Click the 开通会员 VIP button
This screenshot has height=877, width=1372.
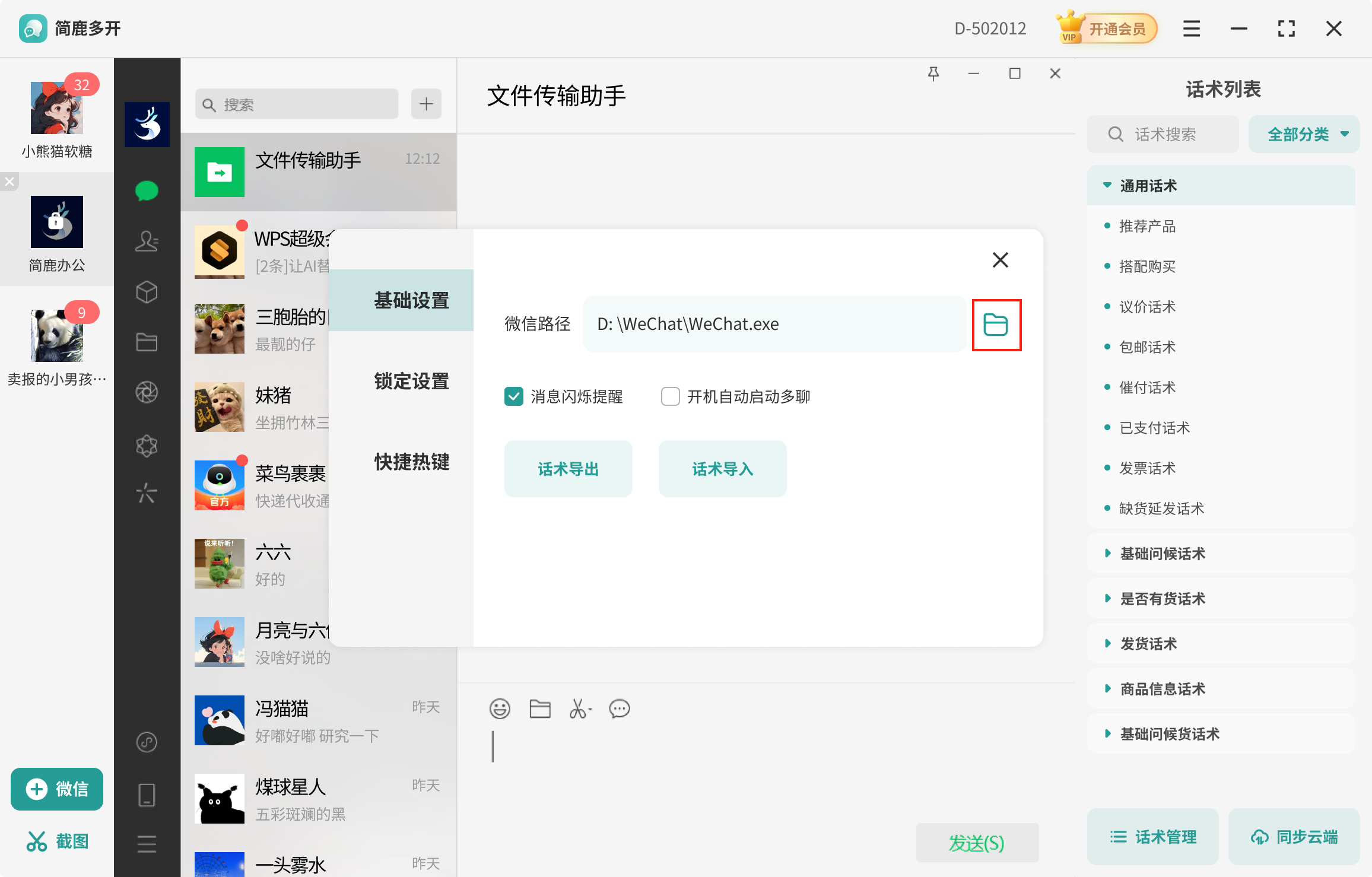[1107, 28]
